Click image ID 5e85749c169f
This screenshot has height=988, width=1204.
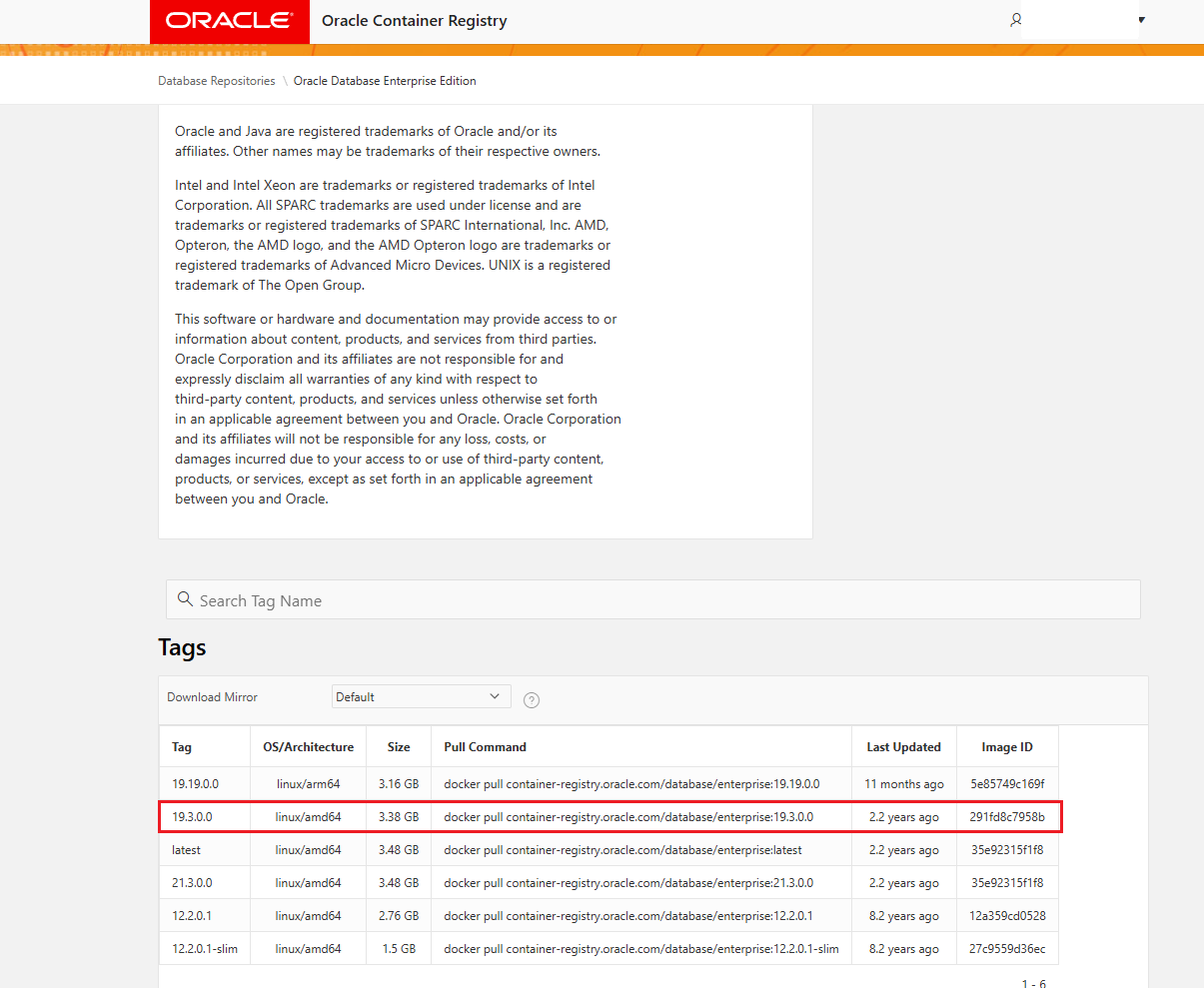tap(1007, 784)
